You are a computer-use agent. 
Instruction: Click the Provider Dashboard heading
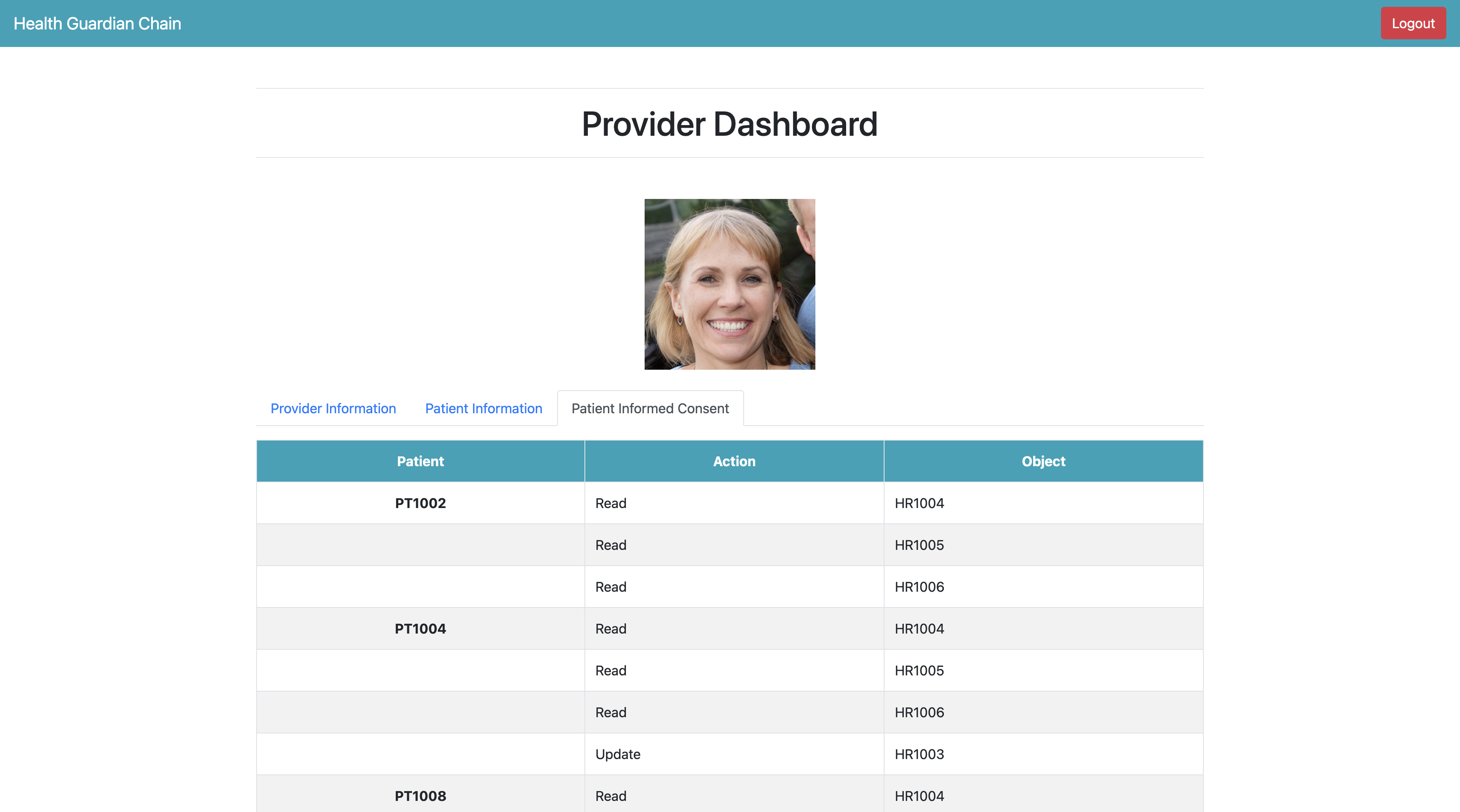(x=730, y=124)
